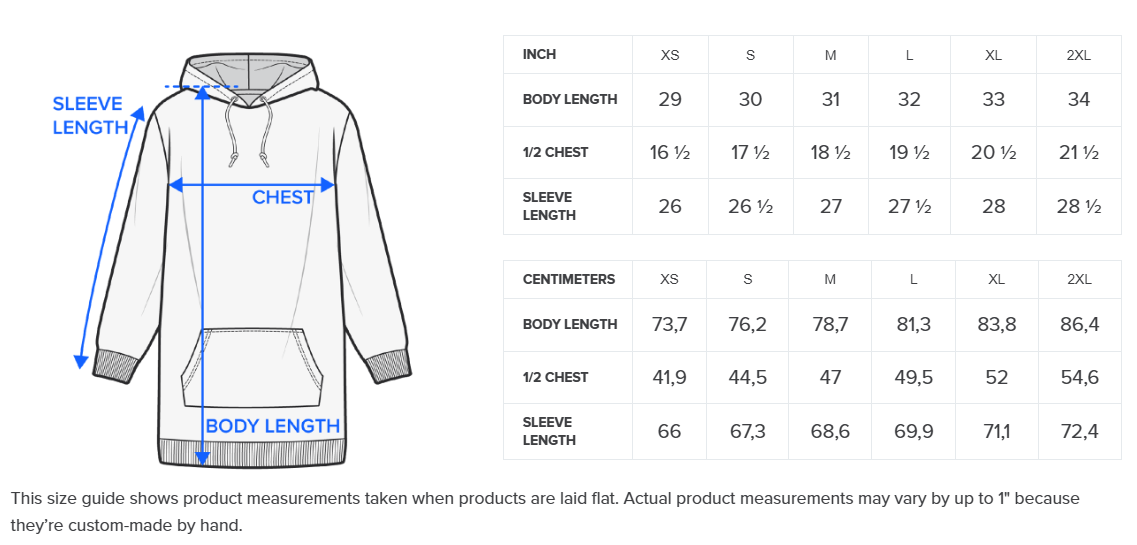Click the body length value 34

1078,99
